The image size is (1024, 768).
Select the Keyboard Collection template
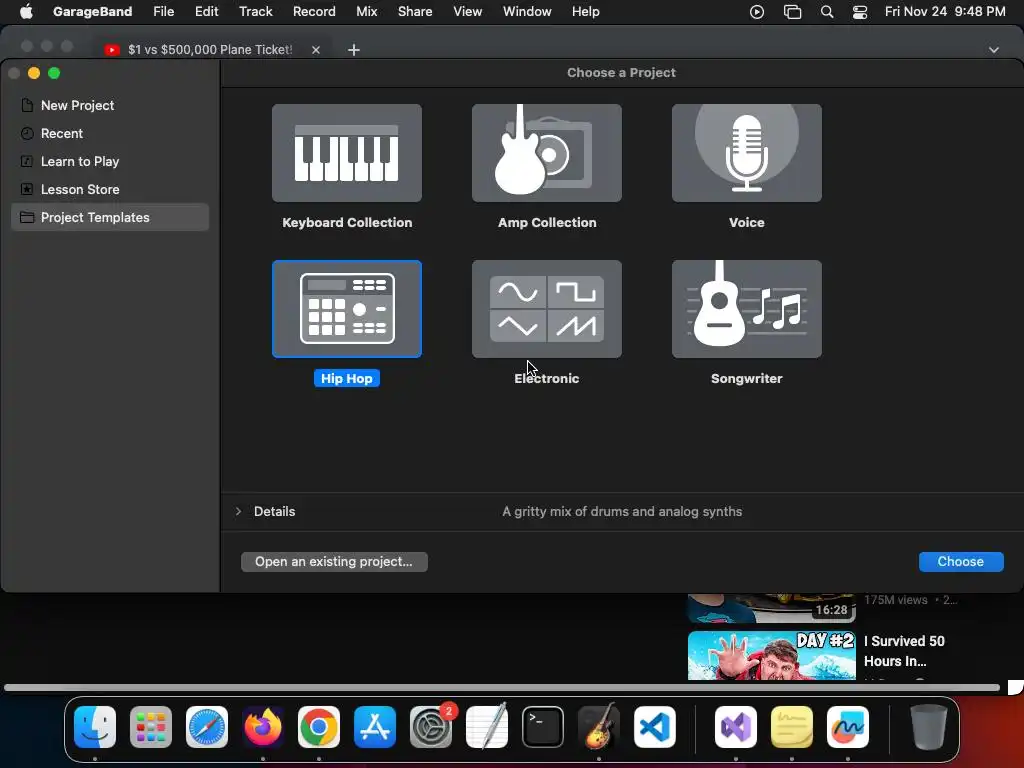347,153
